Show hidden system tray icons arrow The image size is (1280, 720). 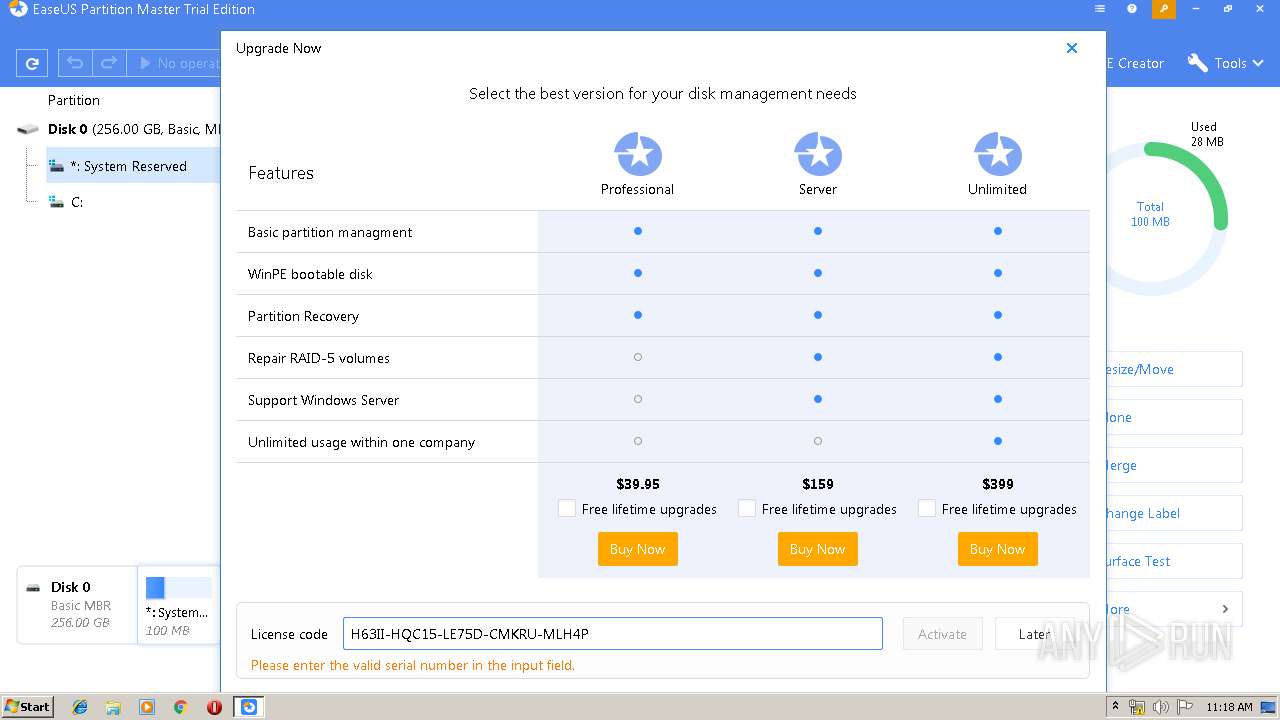pos(1116,707)
